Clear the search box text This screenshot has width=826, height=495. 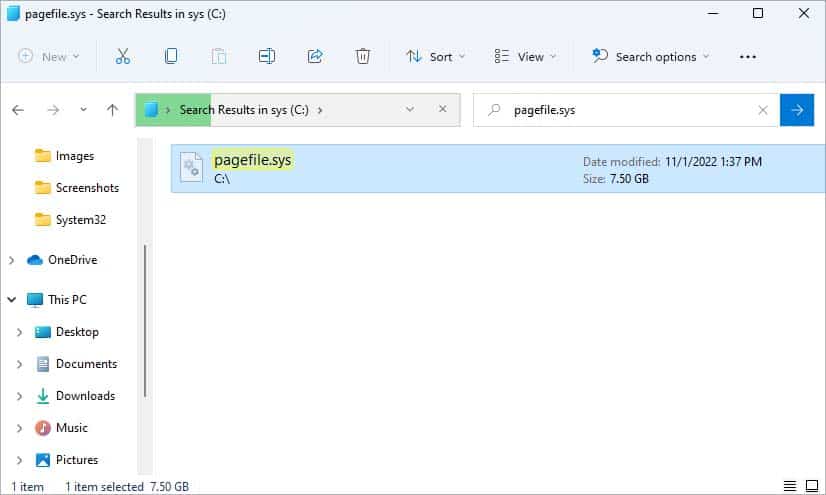coord(762,110)
